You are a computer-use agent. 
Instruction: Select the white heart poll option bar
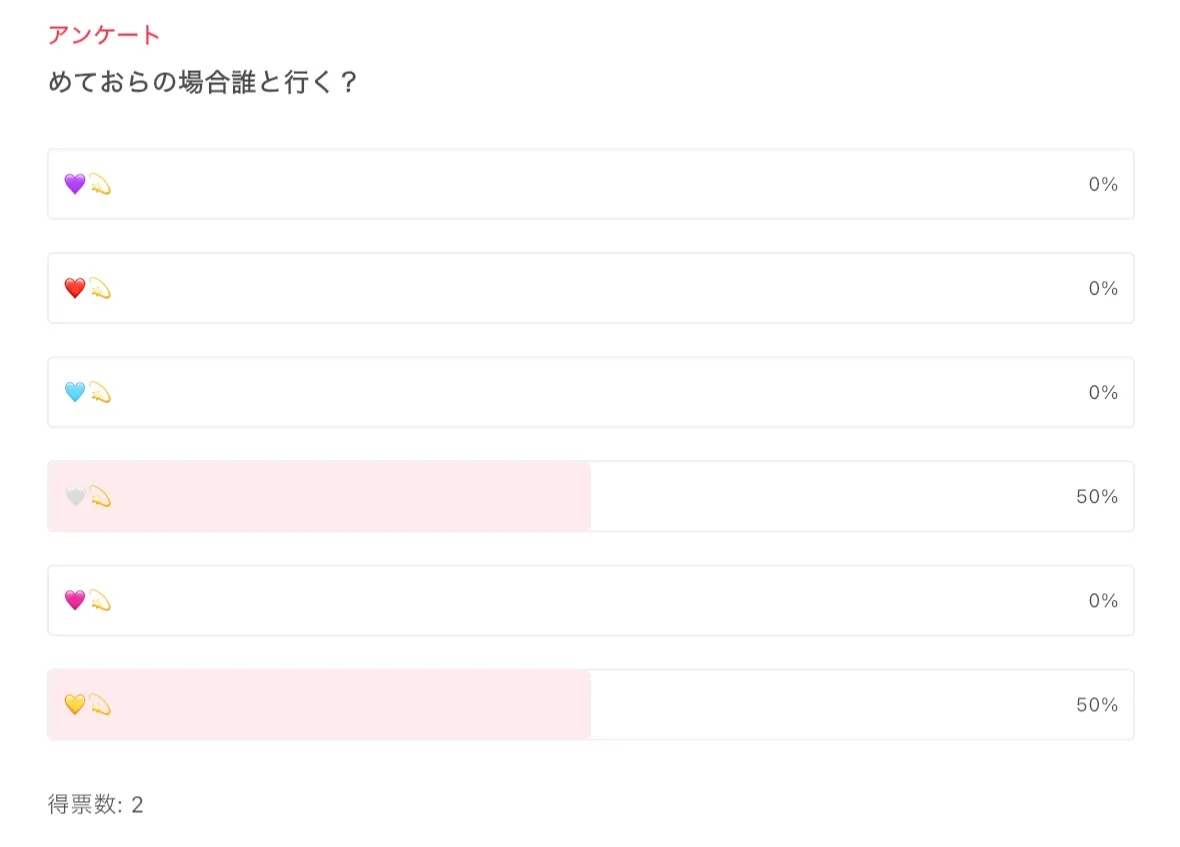[x=590, y=496]
